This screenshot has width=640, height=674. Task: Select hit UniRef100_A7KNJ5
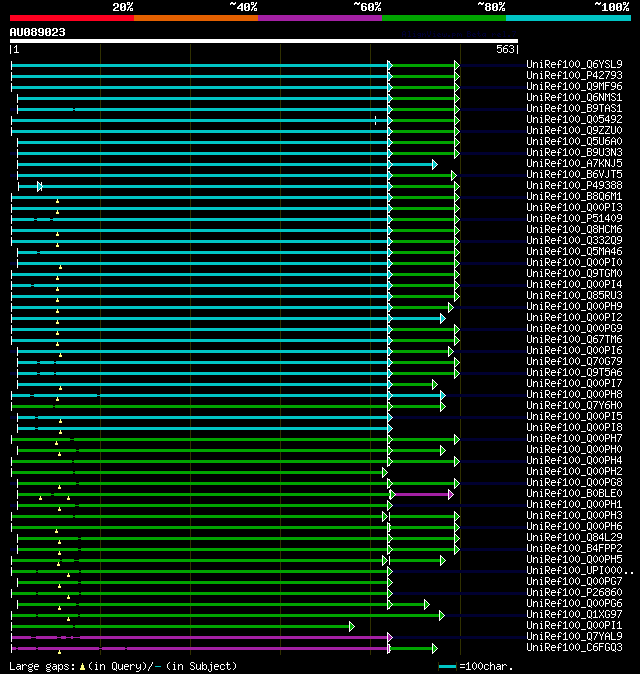(x=574, y=163)
